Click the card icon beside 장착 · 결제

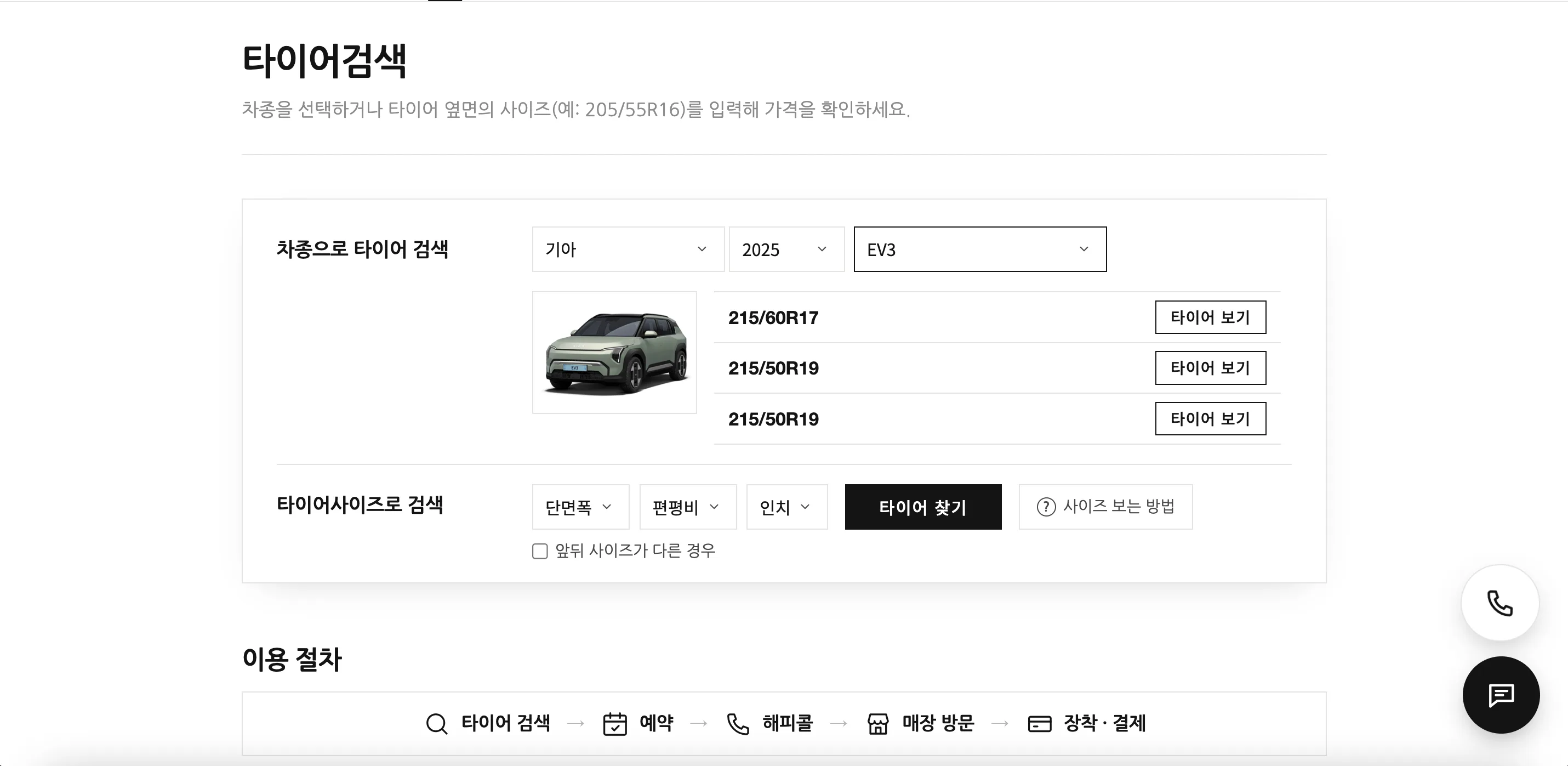click(x=1039, y=724)
